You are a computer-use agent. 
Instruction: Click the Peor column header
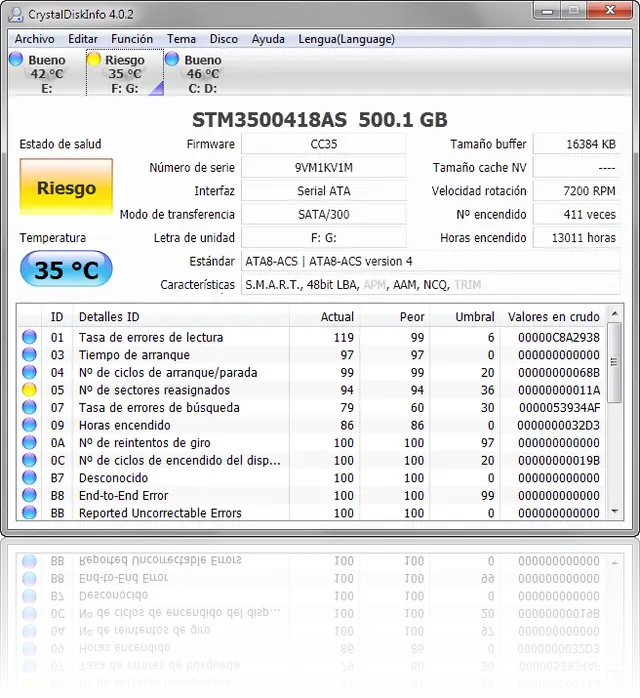[395, 317]
